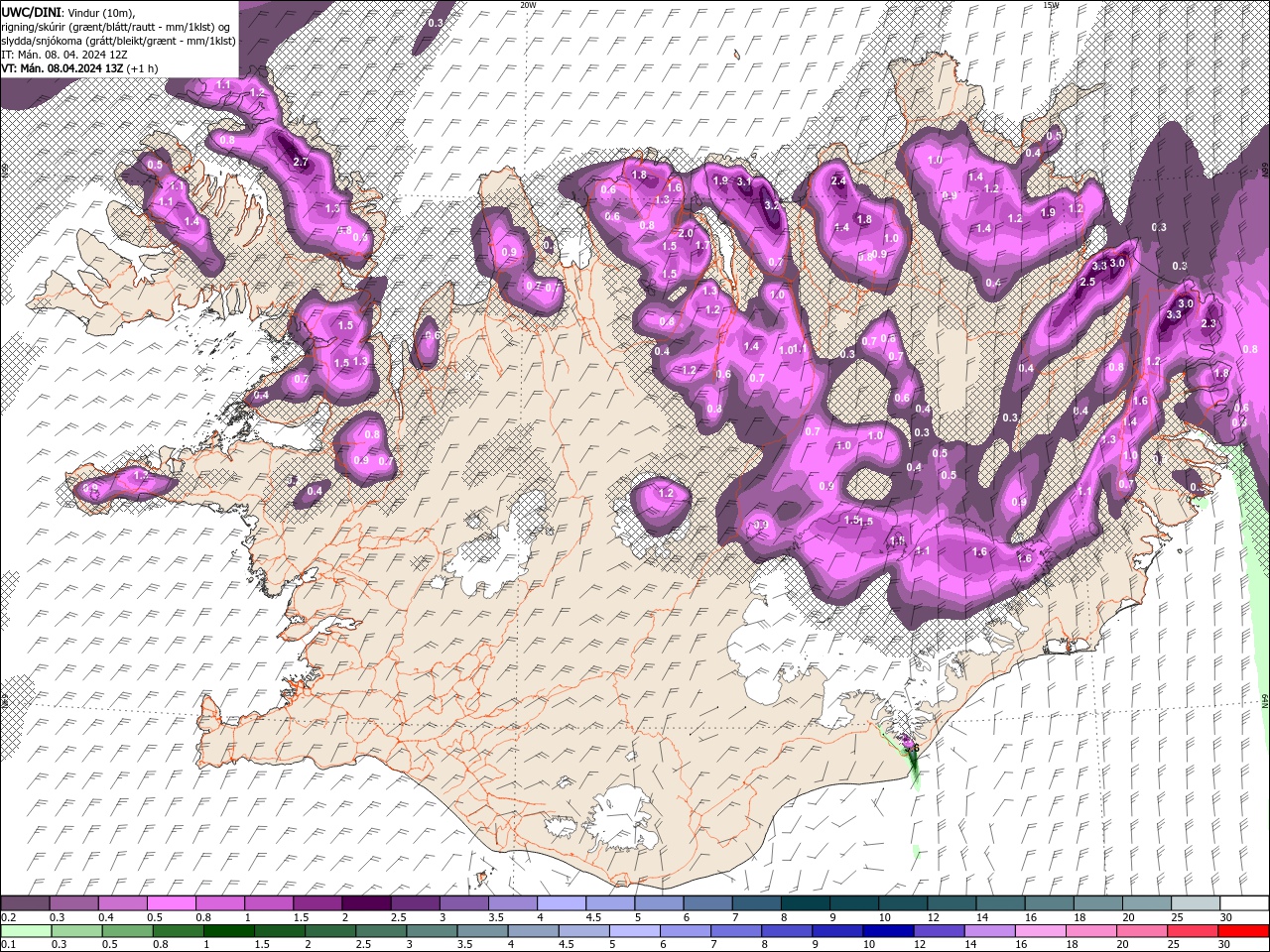Click the 'IT: Mán. 08. 04. 2024 12Z' line

[65, 54]
